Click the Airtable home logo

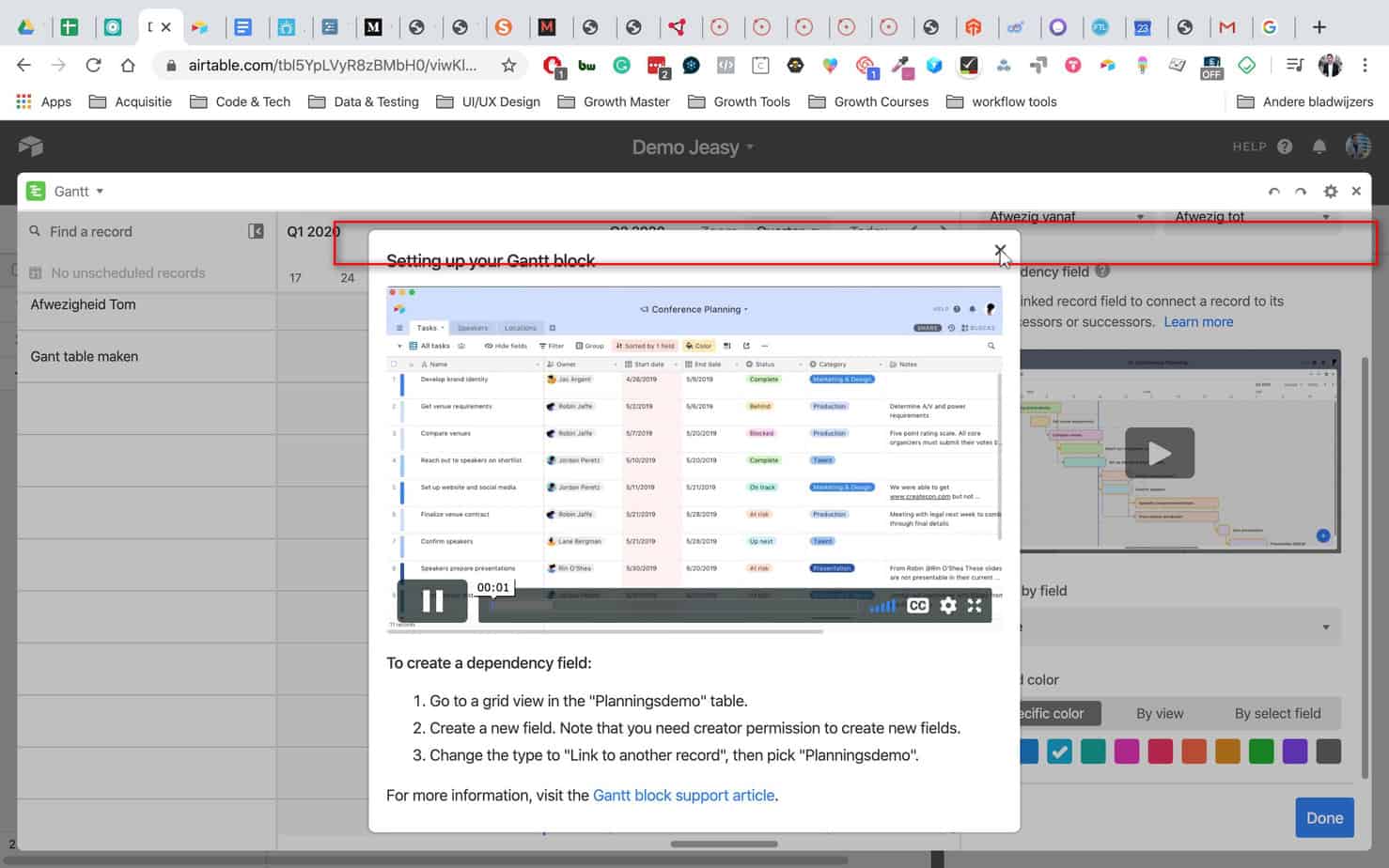pos(31,146)
